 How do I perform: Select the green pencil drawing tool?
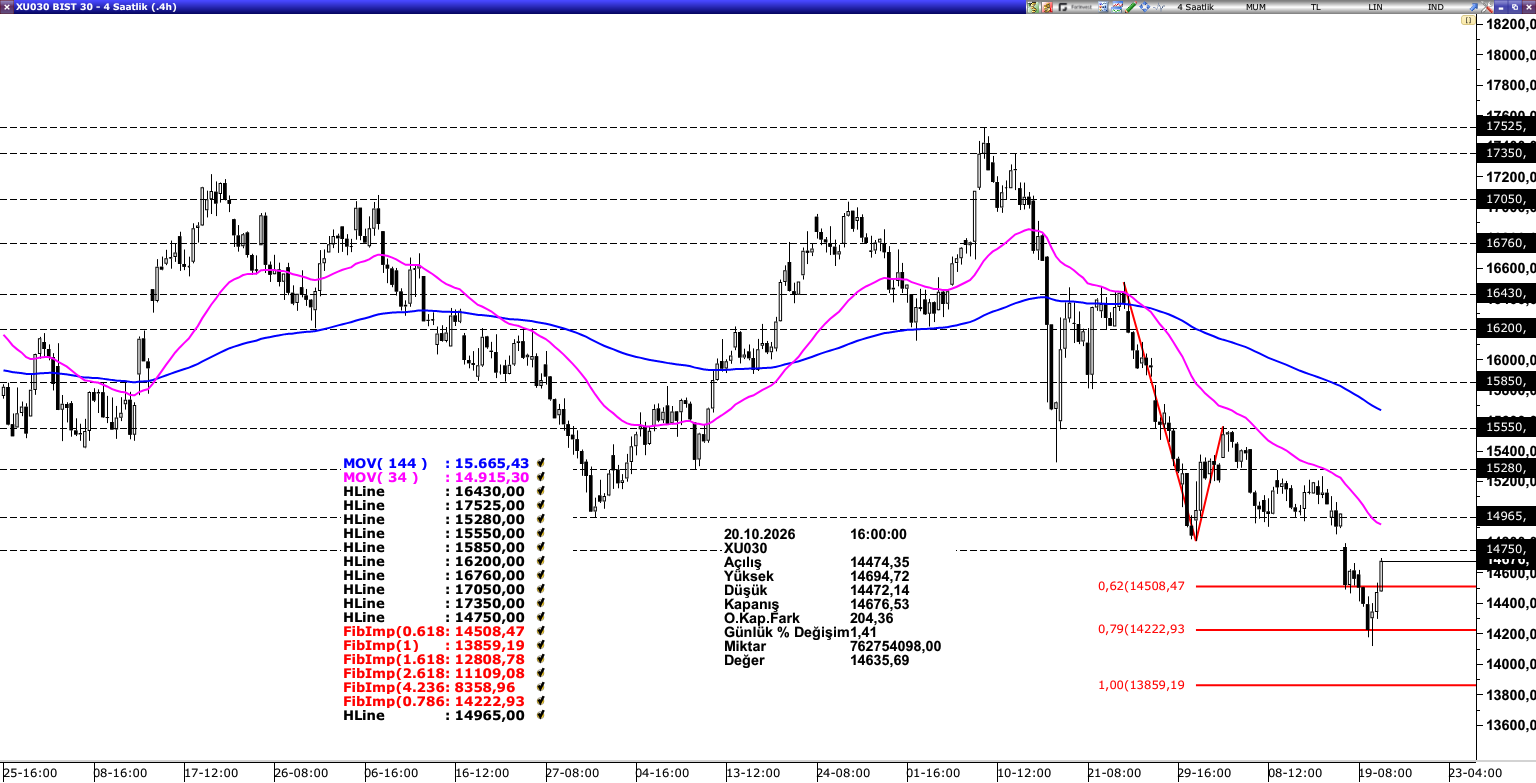[1130, 7]
